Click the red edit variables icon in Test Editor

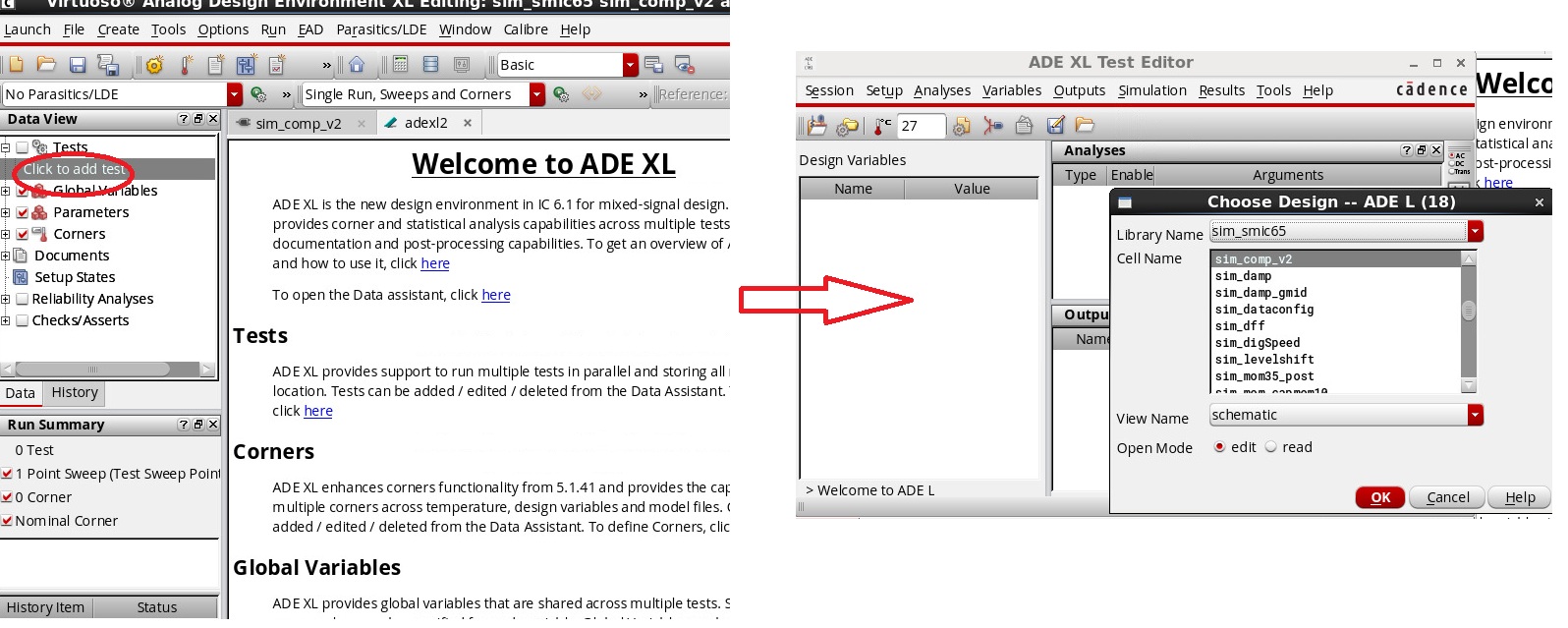tap(993, 126)
